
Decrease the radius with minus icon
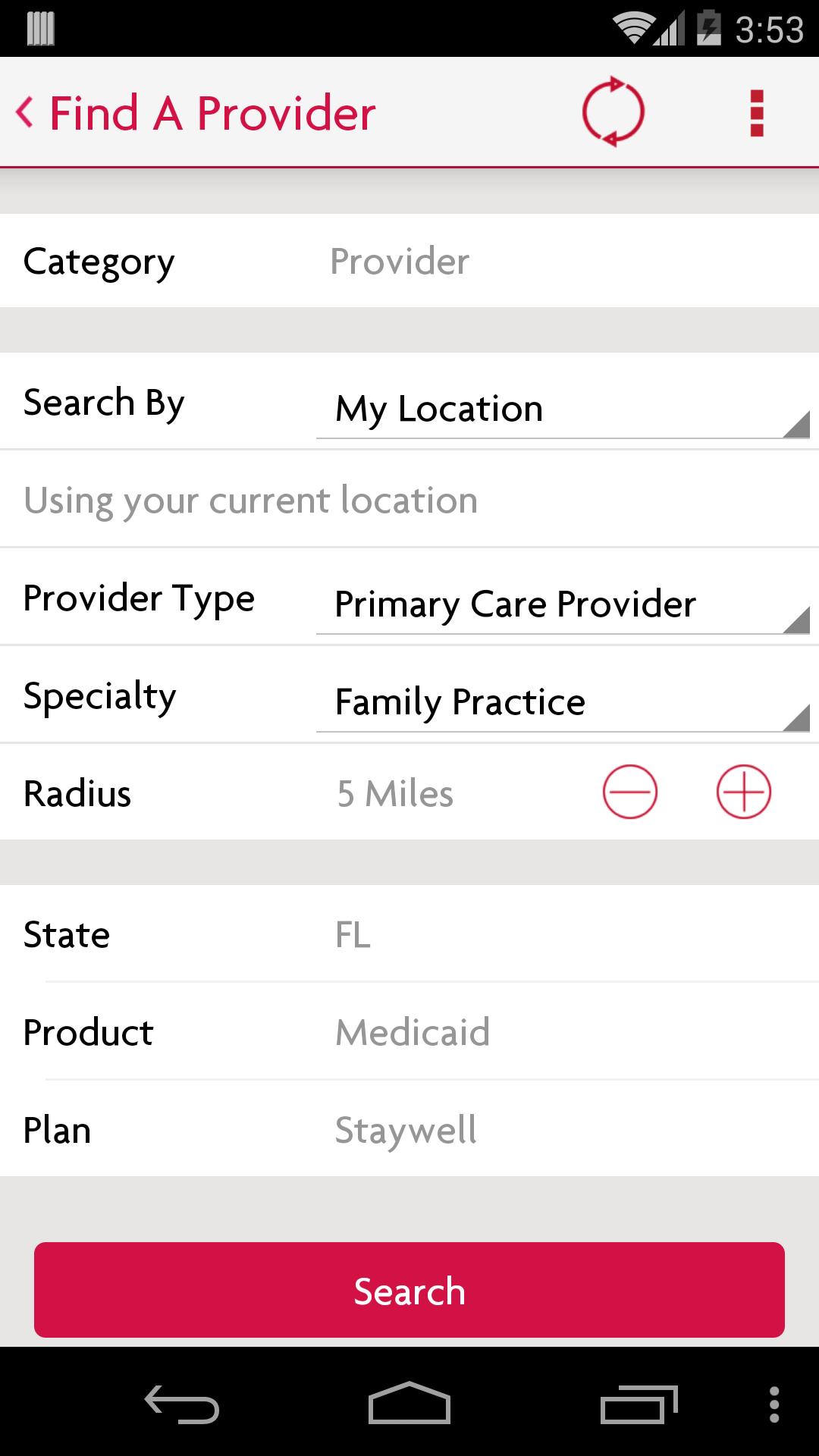(629, 792)
